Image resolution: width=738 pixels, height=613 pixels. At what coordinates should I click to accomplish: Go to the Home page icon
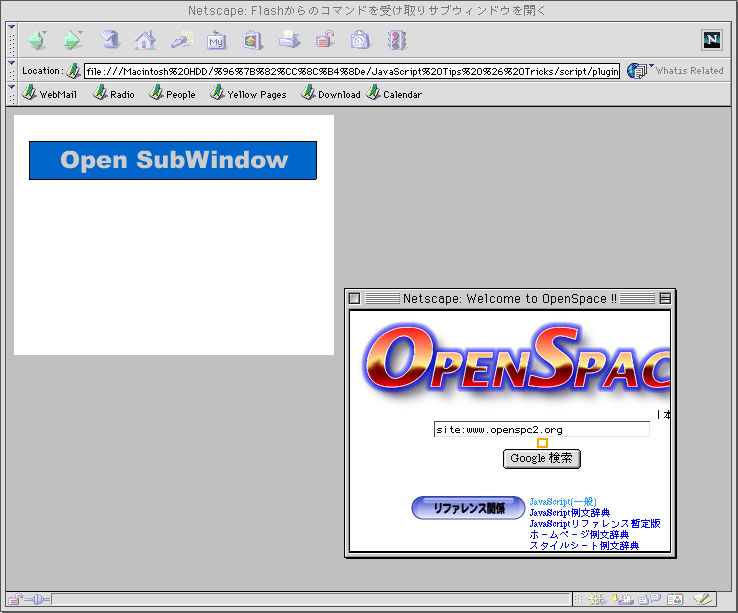(145, 40)
